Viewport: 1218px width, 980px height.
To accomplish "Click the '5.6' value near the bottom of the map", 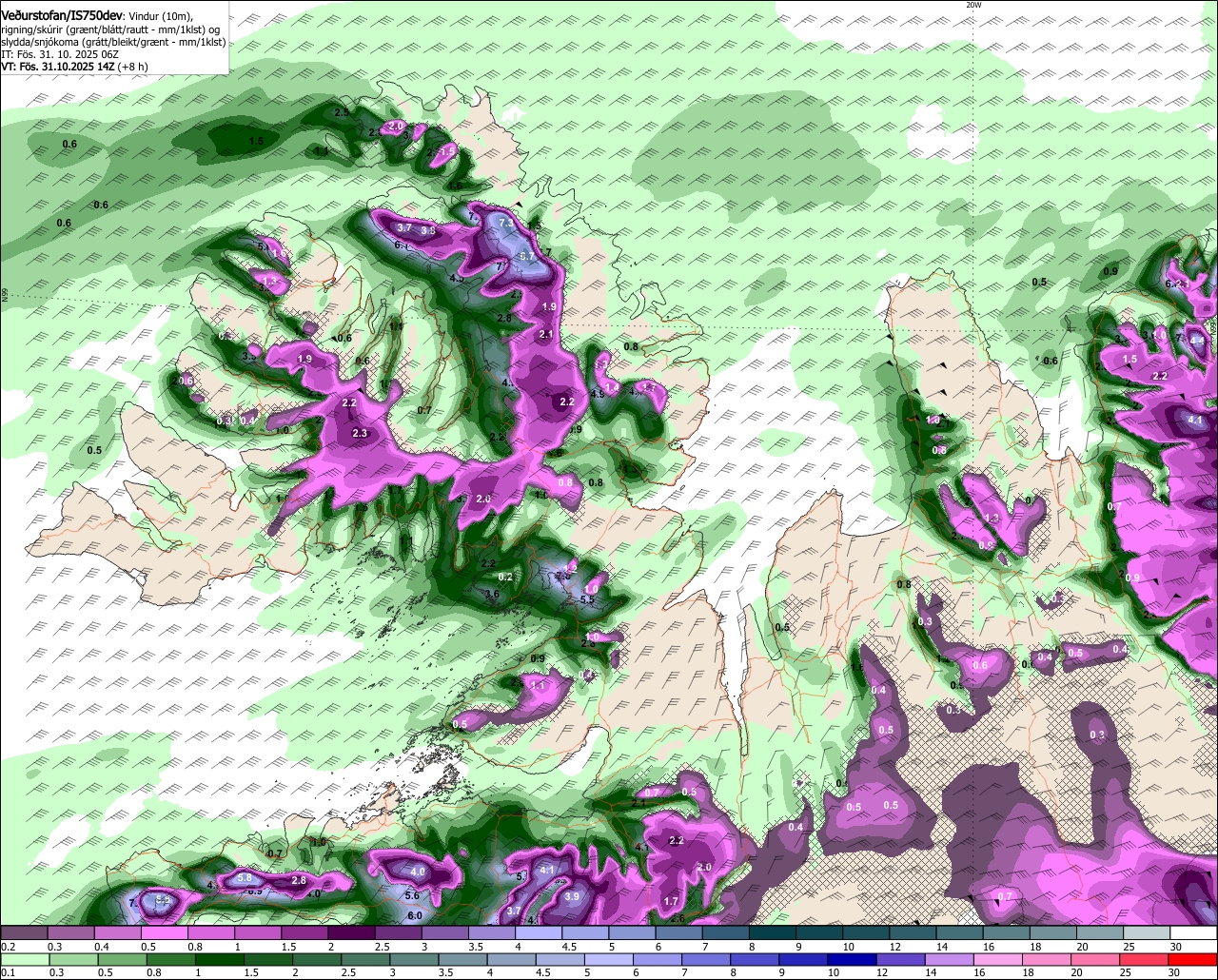I will pyautogui.click(x=412, y=895).
